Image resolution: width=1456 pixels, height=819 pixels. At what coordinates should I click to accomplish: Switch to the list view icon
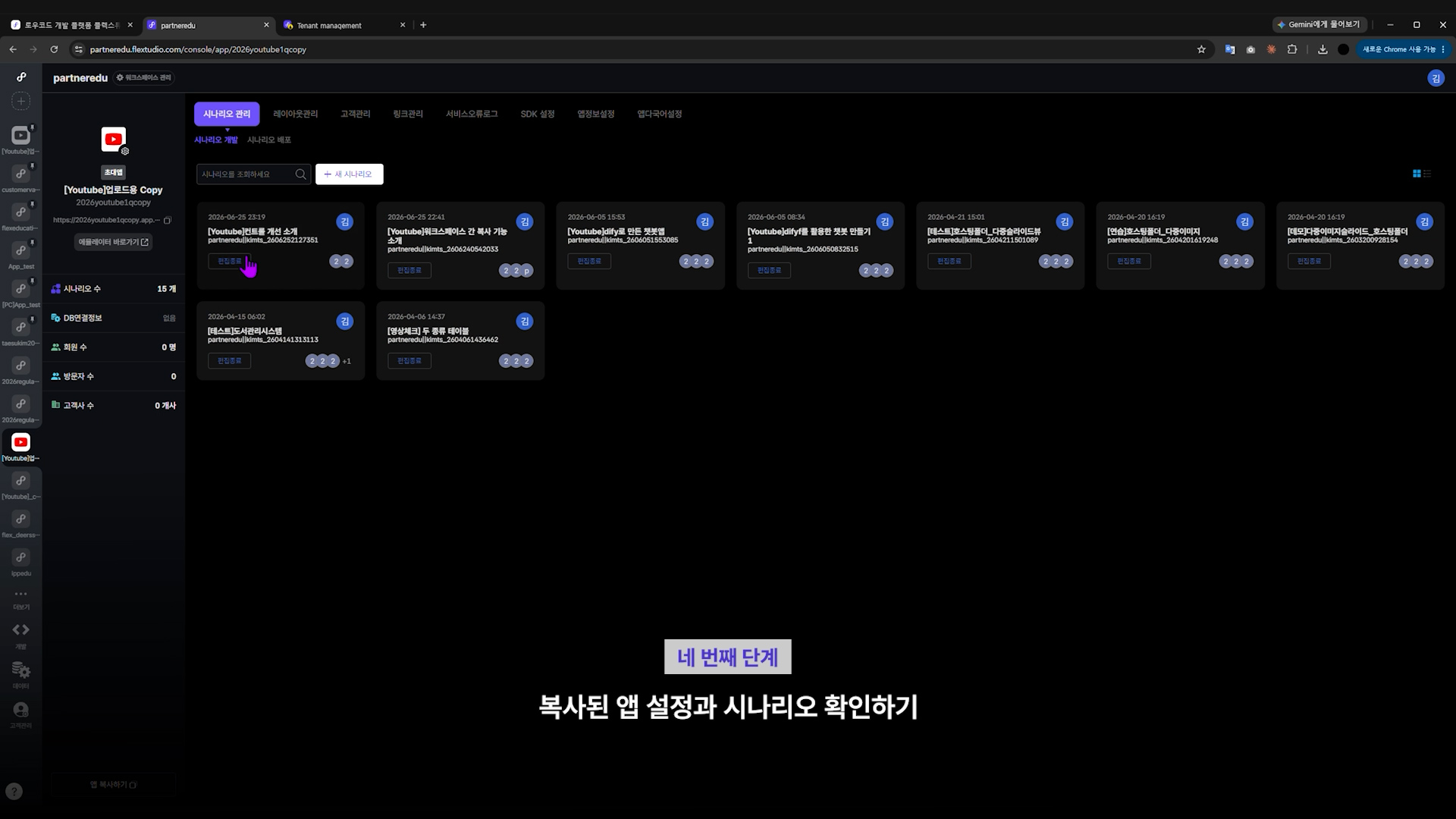click(x=1427, y=174)
